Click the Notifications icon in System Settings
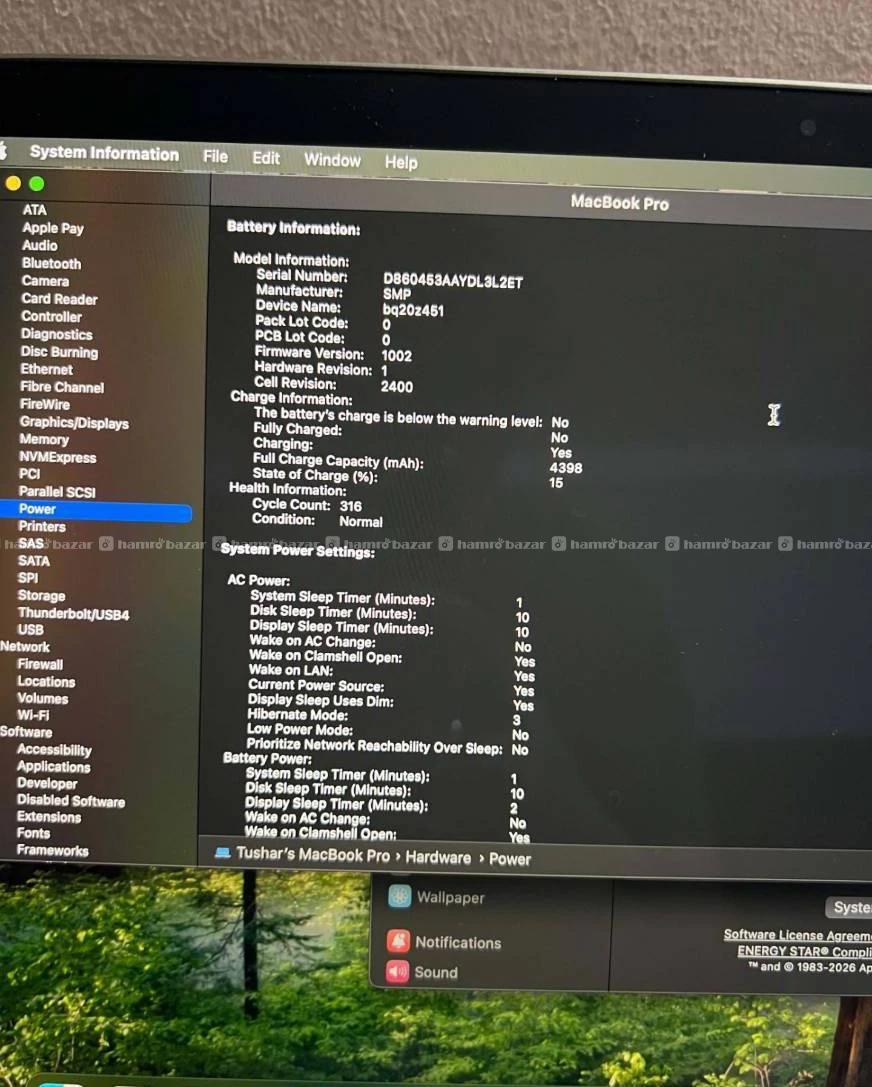This screenshot has width=872, height=1087. [399, 941]
